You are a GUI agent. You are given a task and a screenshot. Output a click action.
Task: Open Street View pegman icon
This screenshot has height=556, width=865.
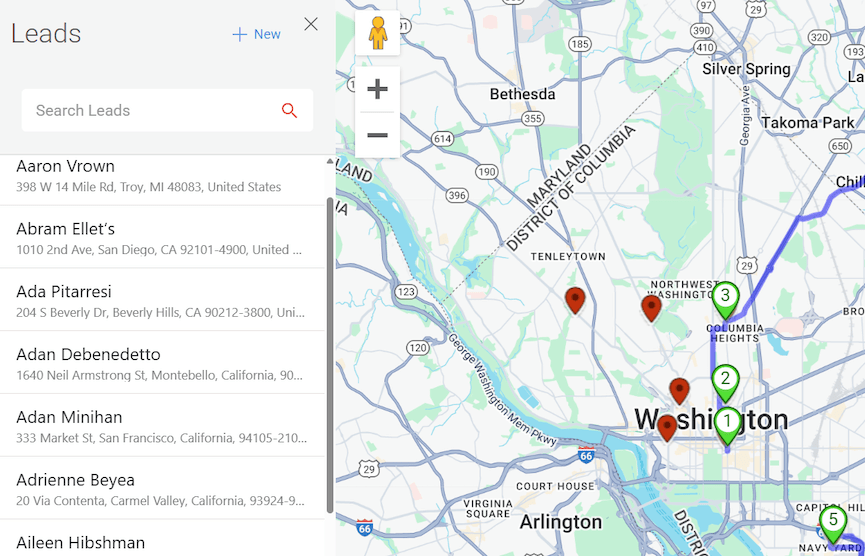pos(377,33)
